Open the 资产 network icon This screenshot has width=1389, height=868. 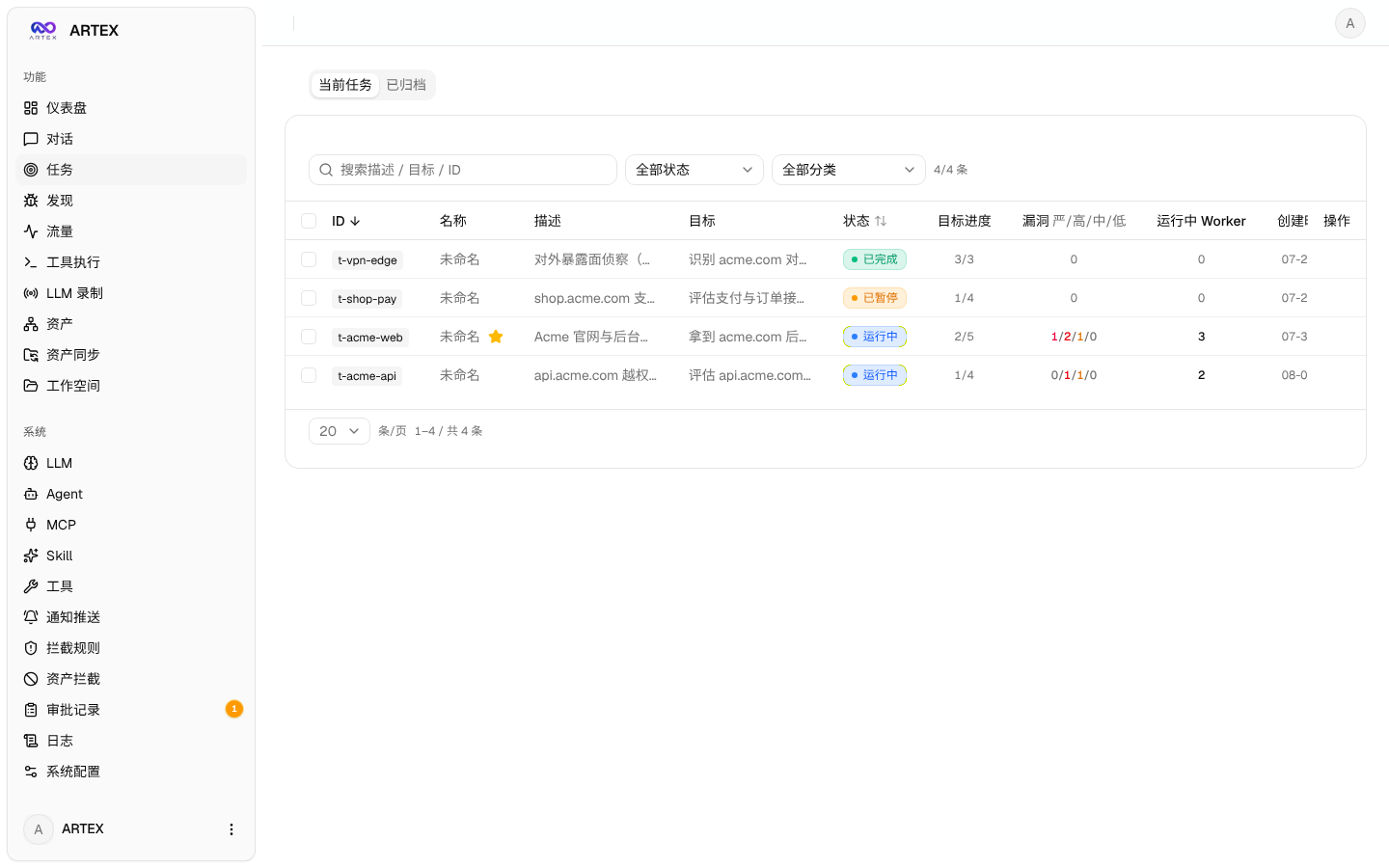[31, 324]
